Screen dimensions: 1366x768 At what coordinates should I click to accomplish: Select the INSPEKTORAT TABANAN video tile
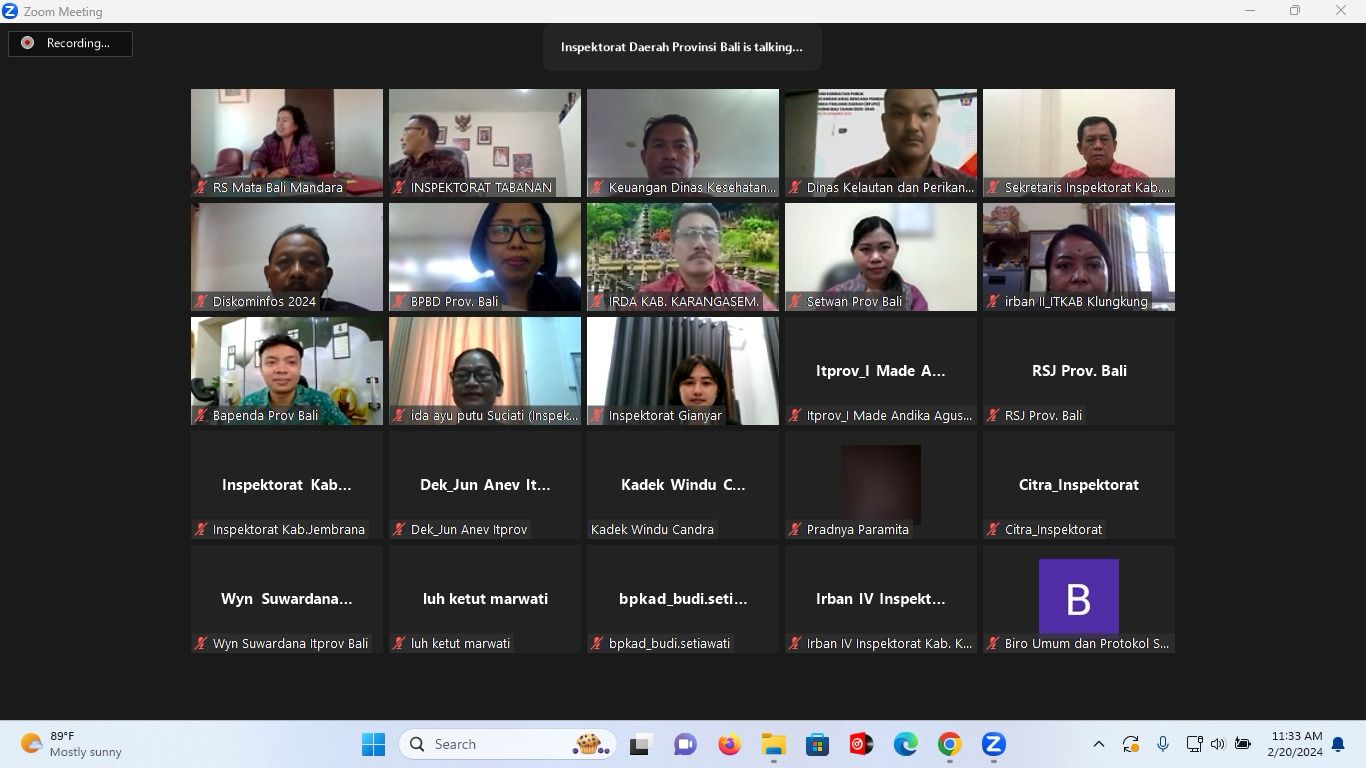[485, 142]
